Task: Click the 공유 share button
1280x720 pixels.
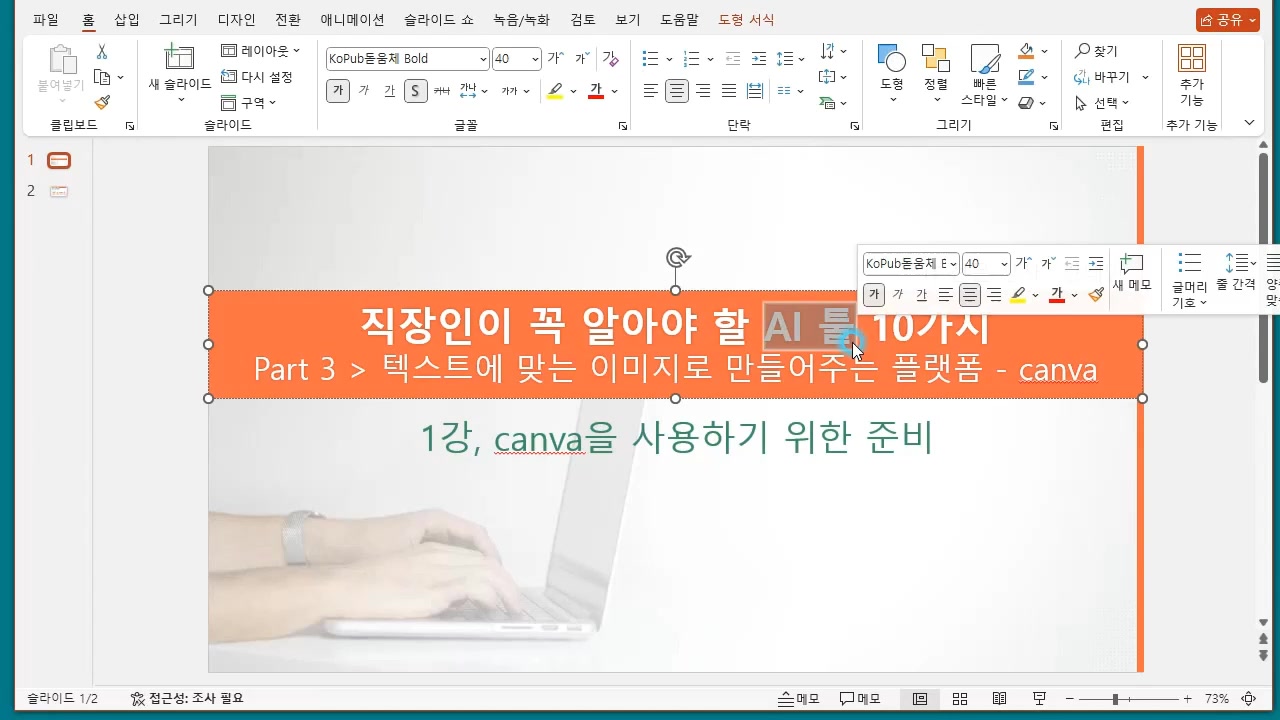Action: pyautogui.click(x=1227, y=19)
